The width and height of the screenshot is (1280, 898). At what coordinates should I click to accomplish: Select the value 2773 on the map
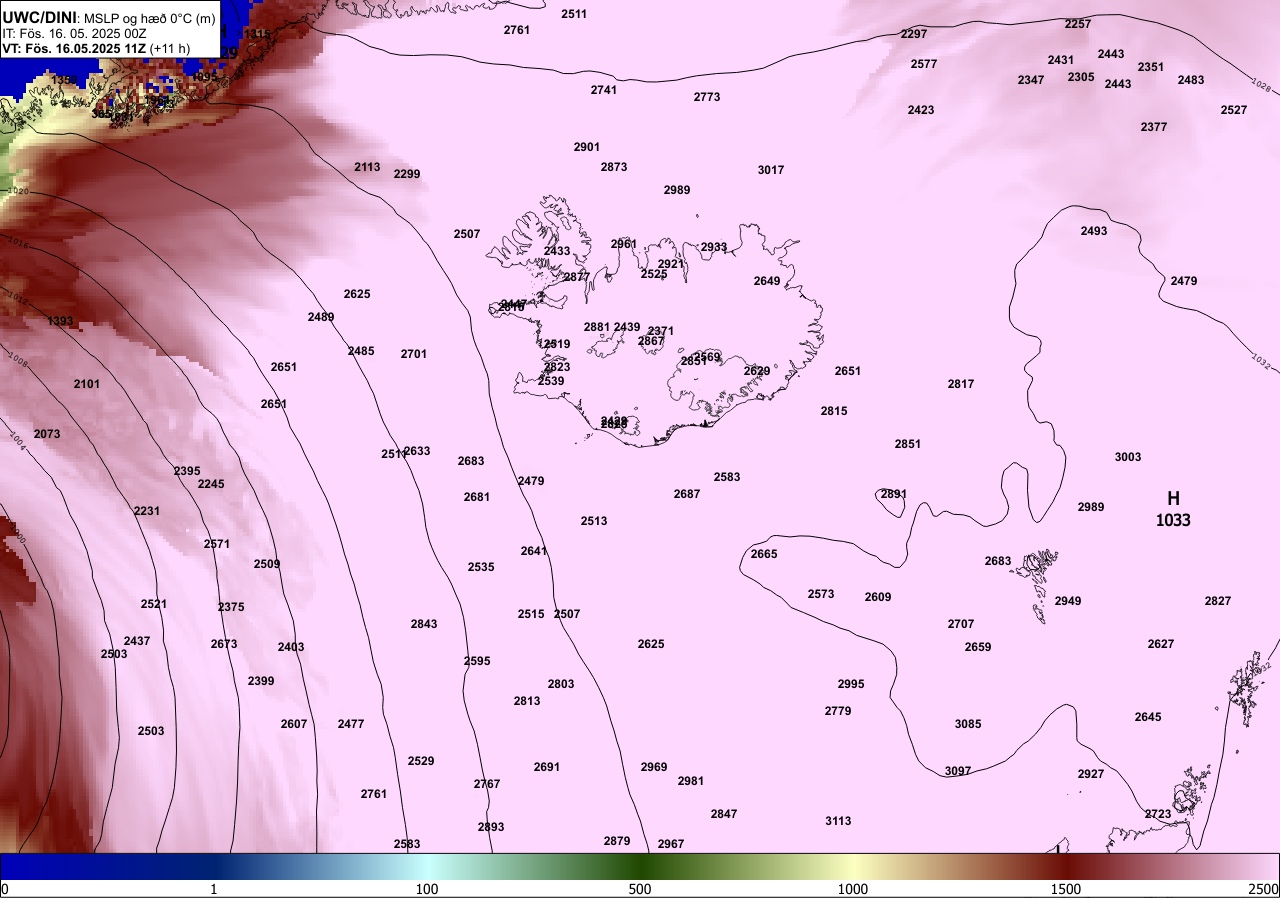pyautogui.click(x=707, y=97)
